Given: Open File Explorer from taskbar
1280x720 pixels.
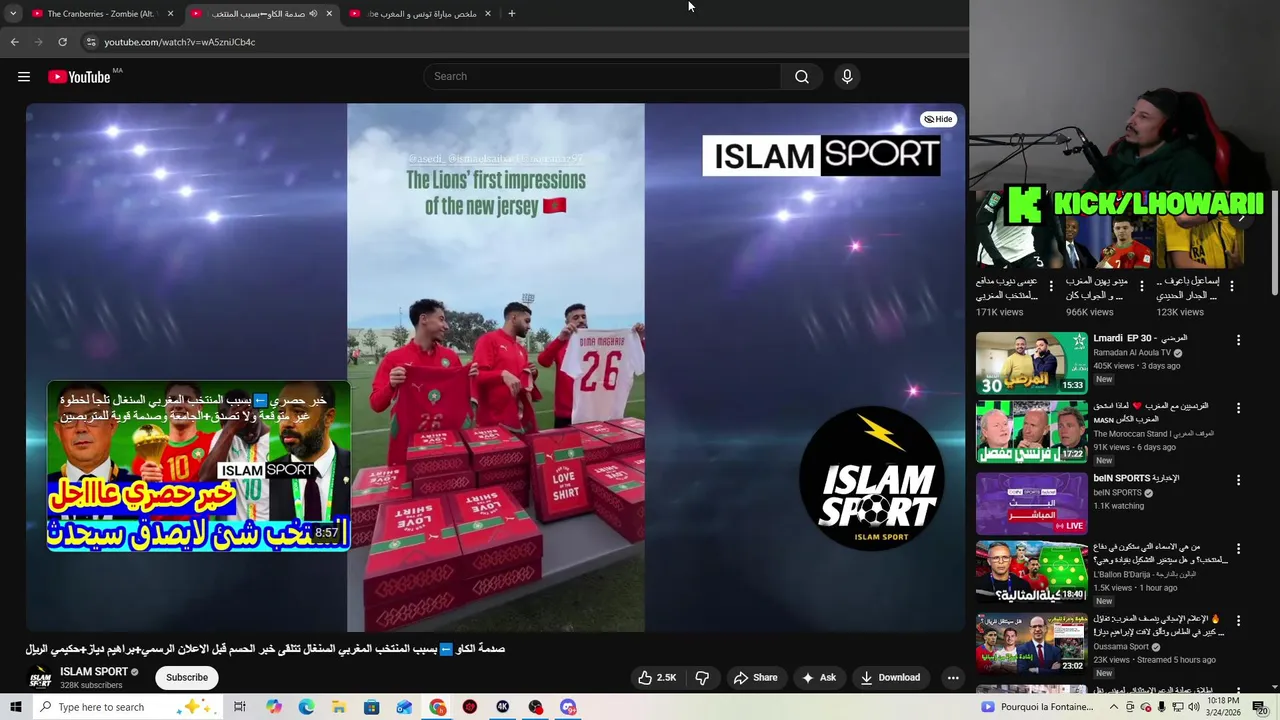Looking at the screenshot, I should (339, 707).
